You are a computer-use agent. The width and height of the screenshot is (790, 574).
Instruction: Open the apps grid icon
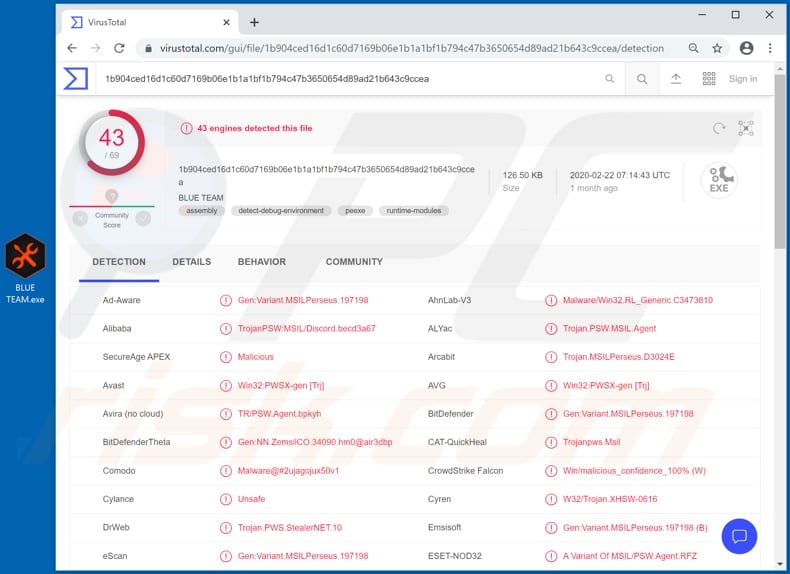point(709,79)
